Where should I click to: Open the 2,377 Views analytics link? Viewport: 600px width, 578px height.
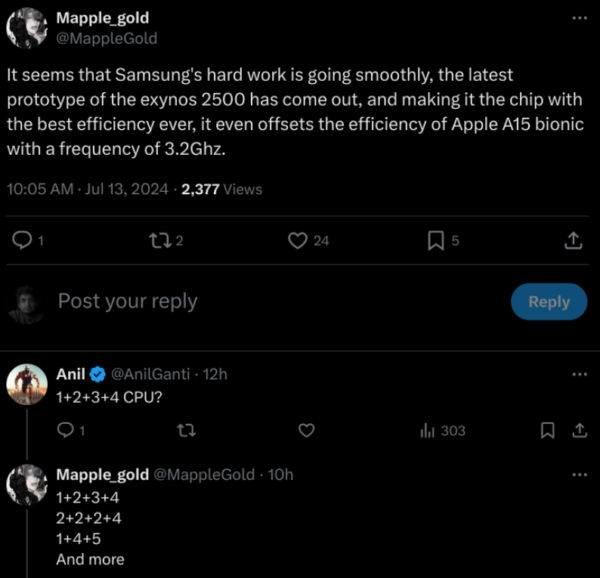click(222, 189)
